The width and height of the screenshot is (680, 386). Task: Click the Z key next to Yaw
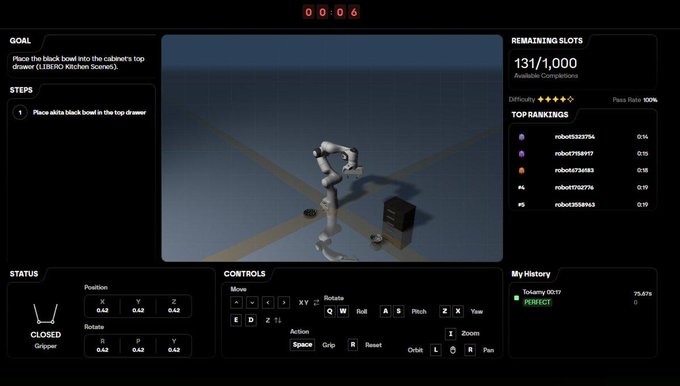coord(445,311)
